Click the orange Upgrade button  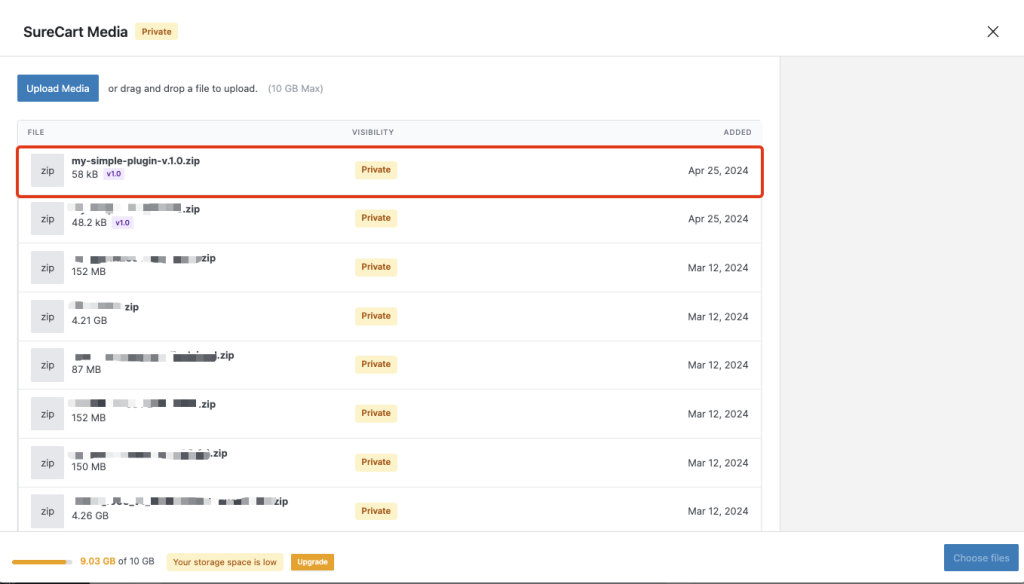click(x=312, y=562)
